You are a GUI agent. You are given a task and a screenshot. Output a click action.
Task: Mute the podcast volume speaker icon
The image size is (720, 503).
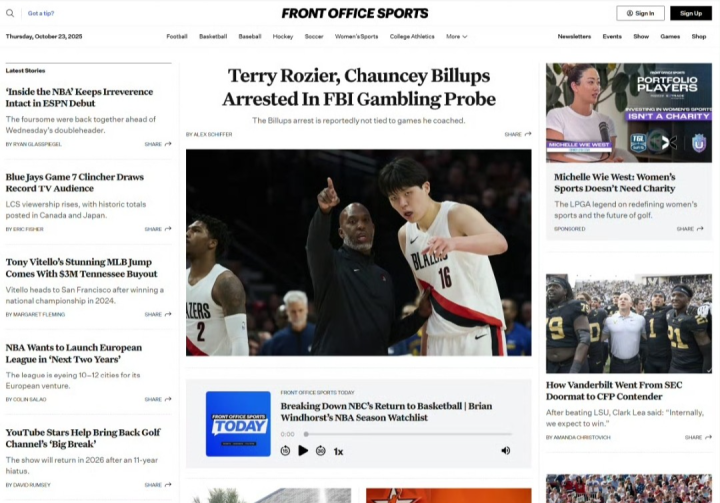(506, 451)
